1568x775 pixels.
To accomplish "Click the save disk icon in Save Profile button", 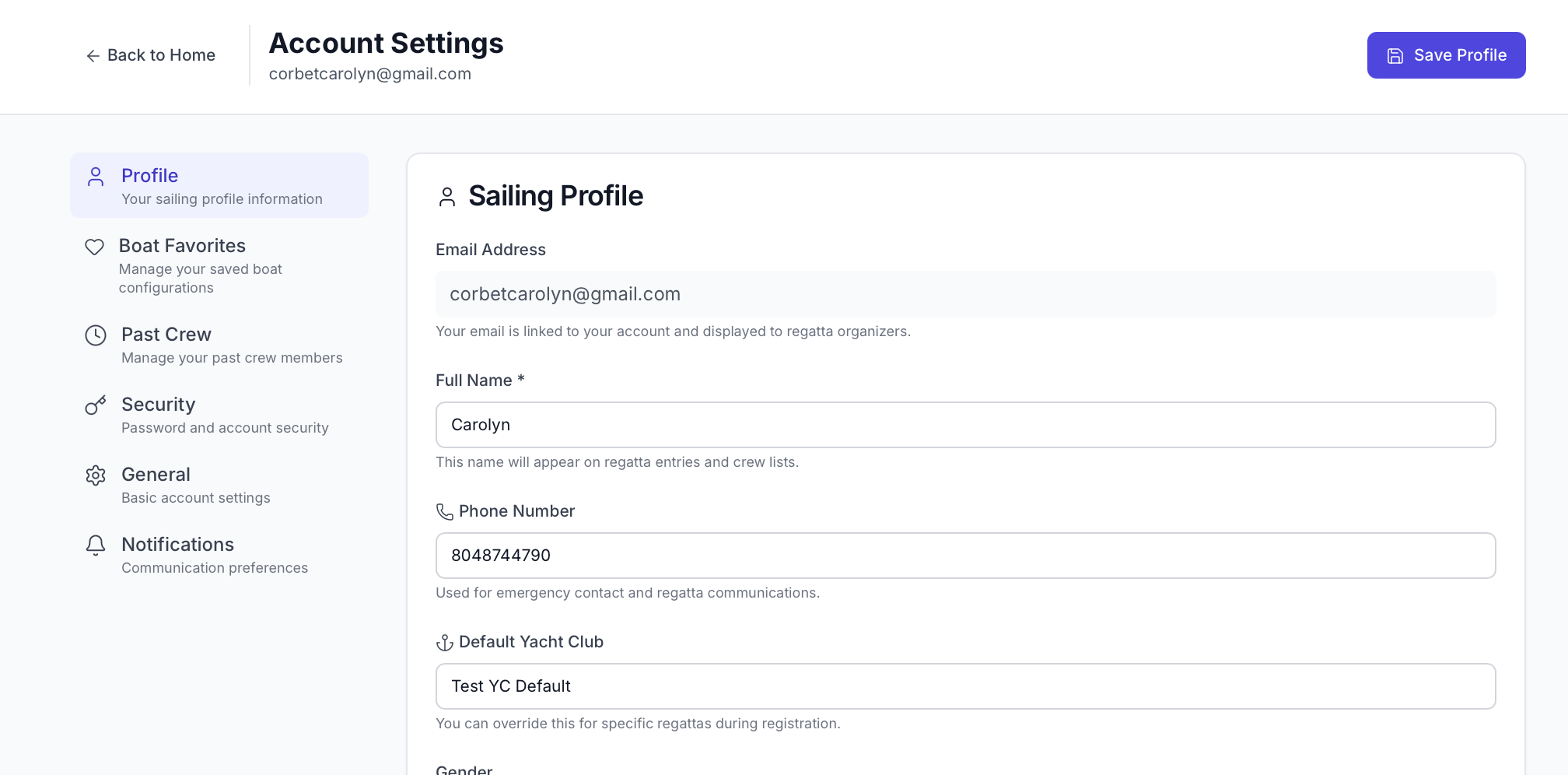I will [1395, 54].
